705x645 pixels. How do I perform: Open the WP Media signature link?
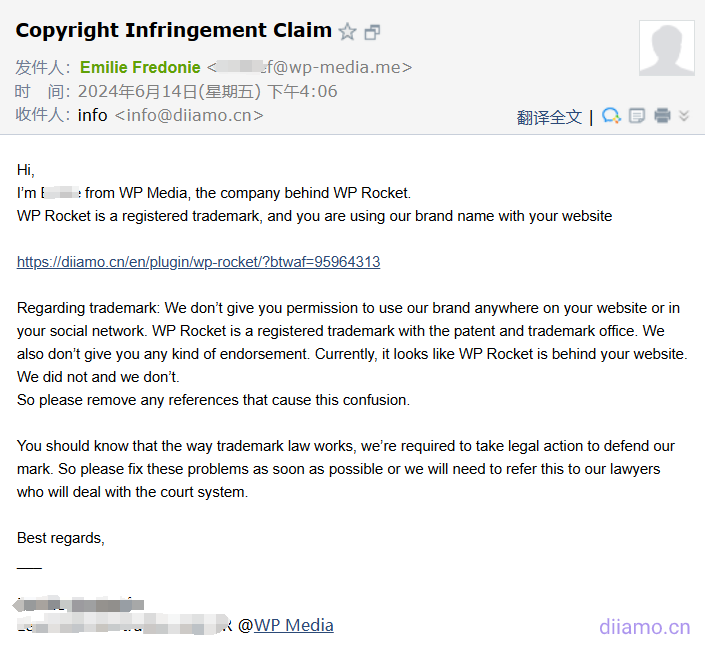click(293, 625)
